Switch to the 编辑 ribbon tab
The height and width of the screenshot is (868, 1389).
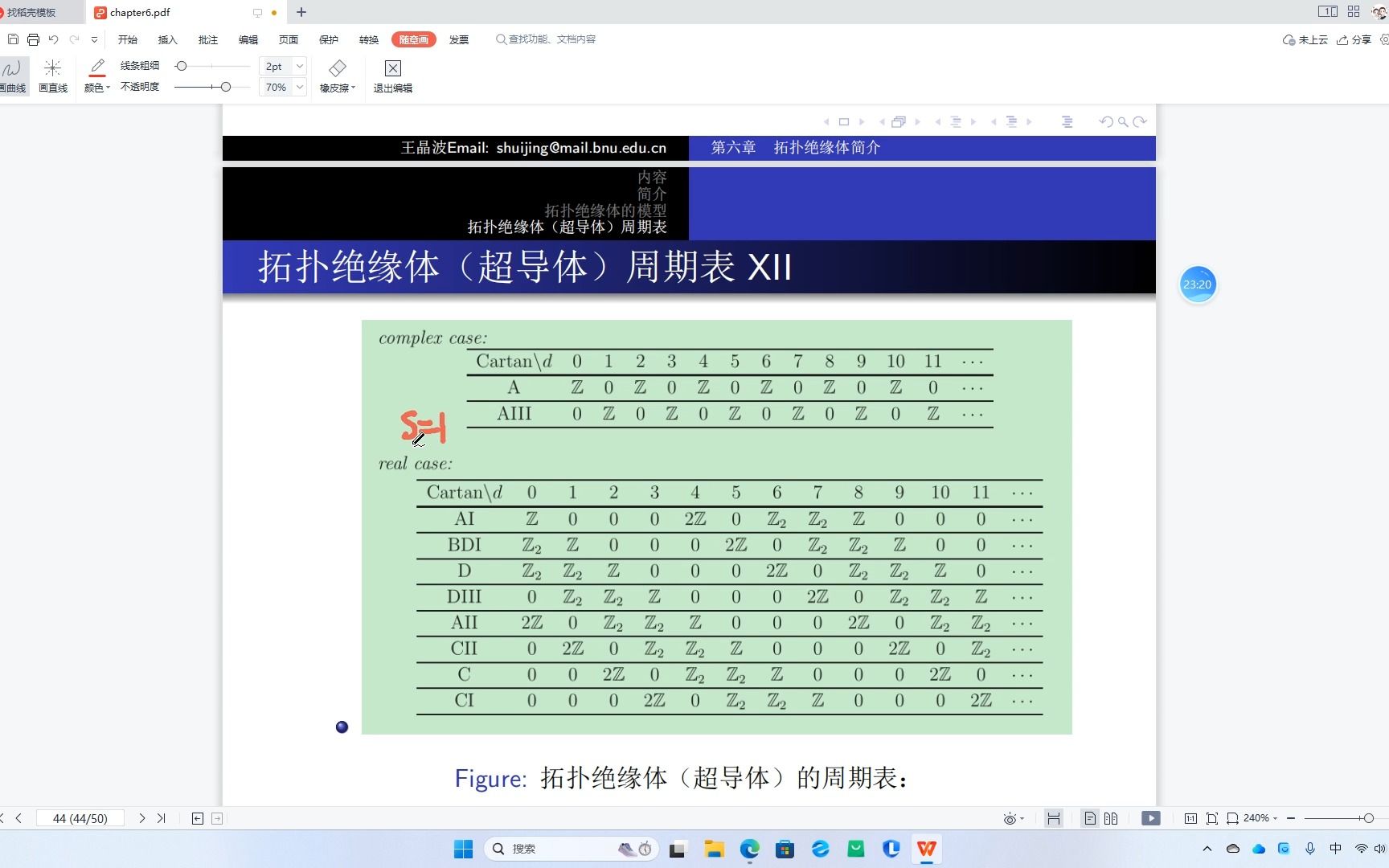tap(248, 39)
